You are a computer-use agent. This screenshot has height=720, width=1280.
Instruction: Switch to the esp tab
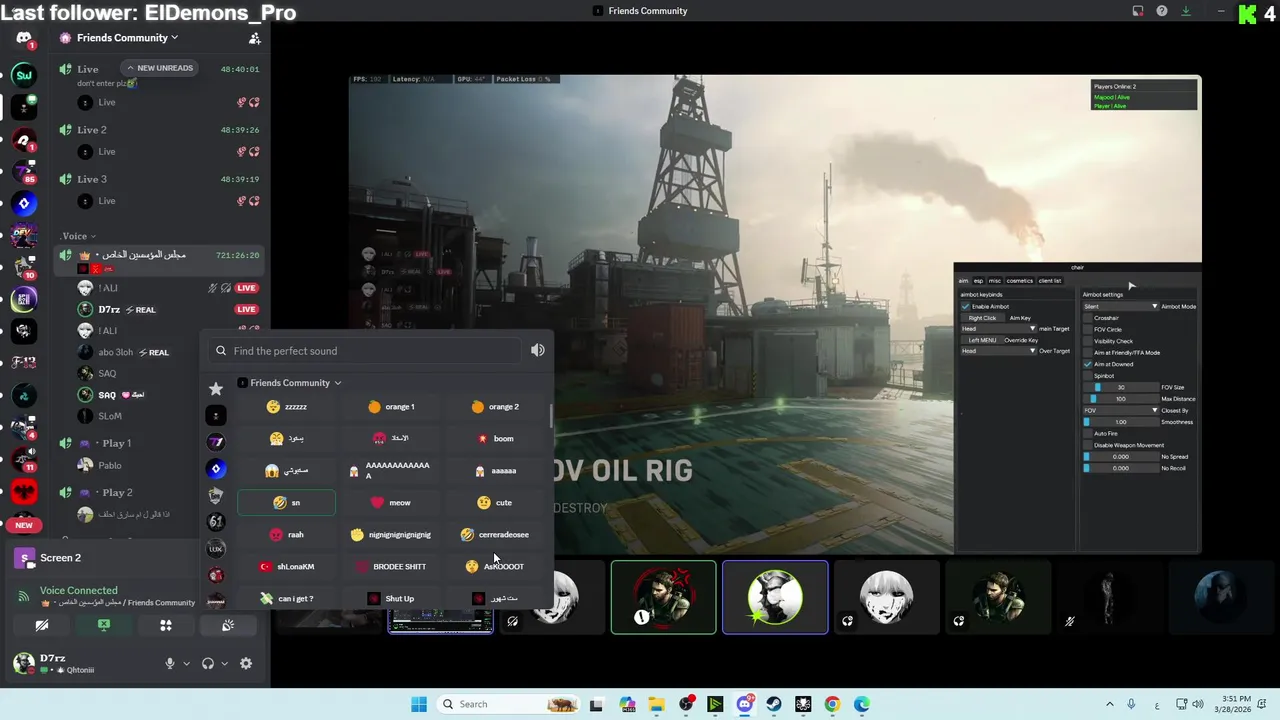(x=979, y=281)
